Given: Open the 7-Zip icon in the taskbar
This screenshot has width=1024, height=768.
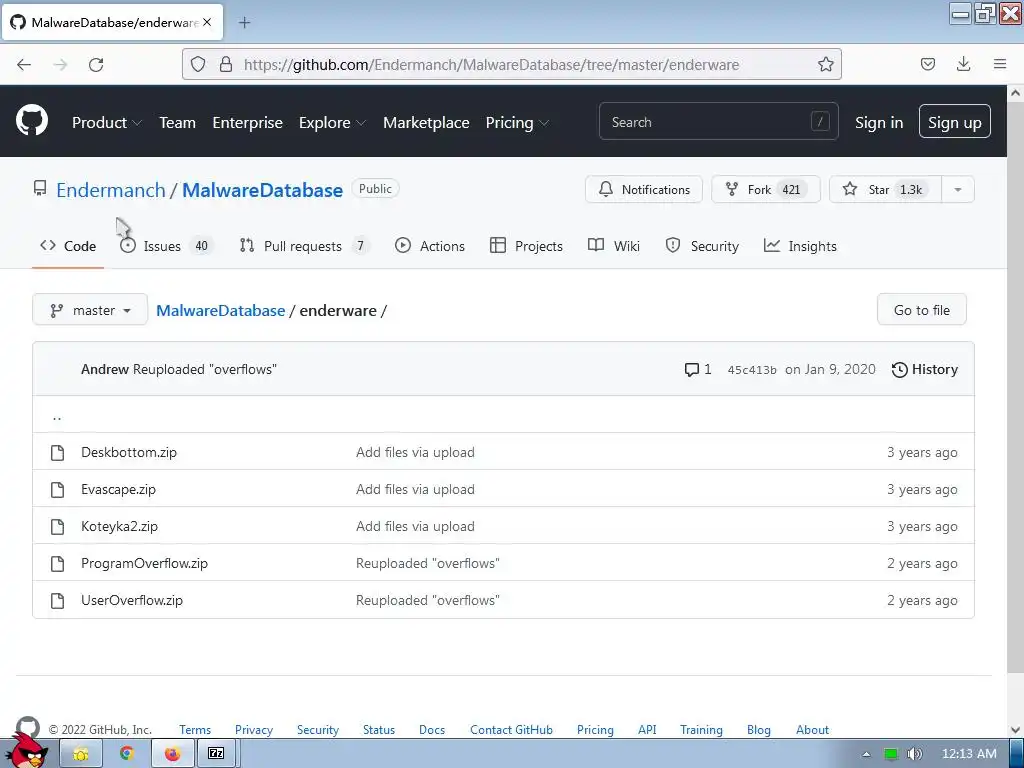Looking at the screenshot, I should click(216, 754).
